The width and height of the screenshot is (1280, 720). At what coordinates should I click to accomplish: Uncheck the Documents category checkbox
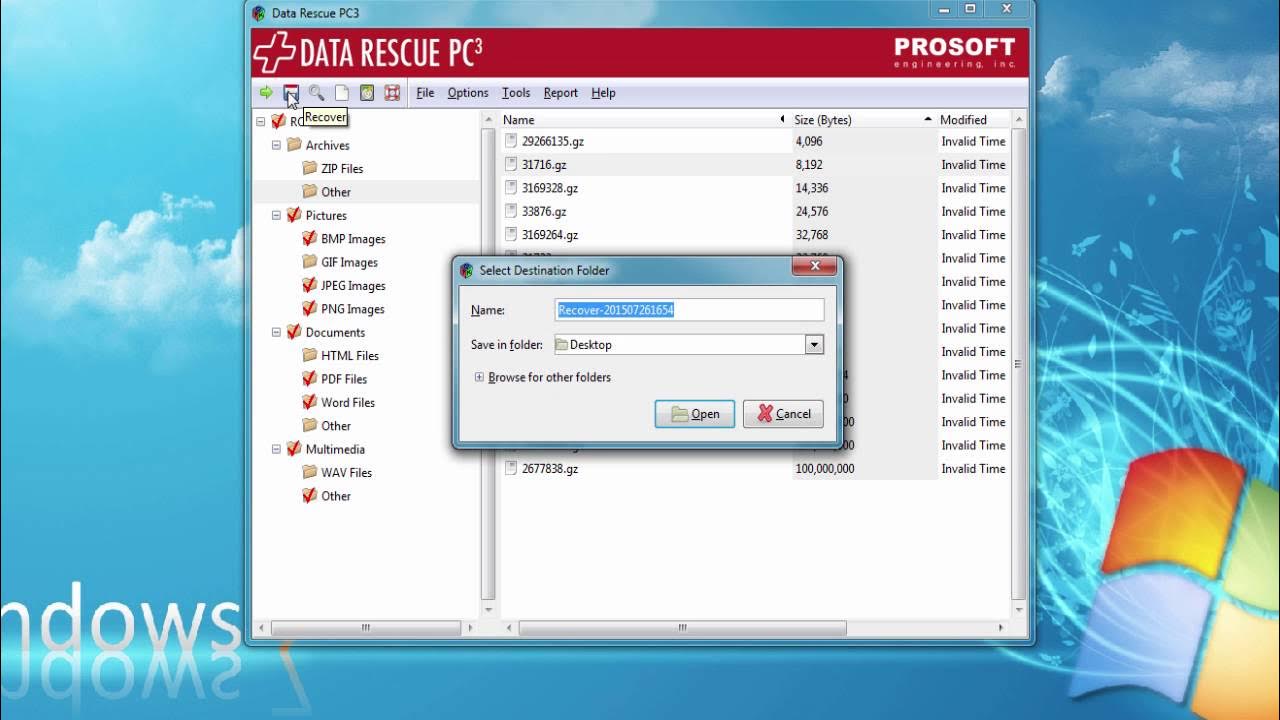point(294,332)
